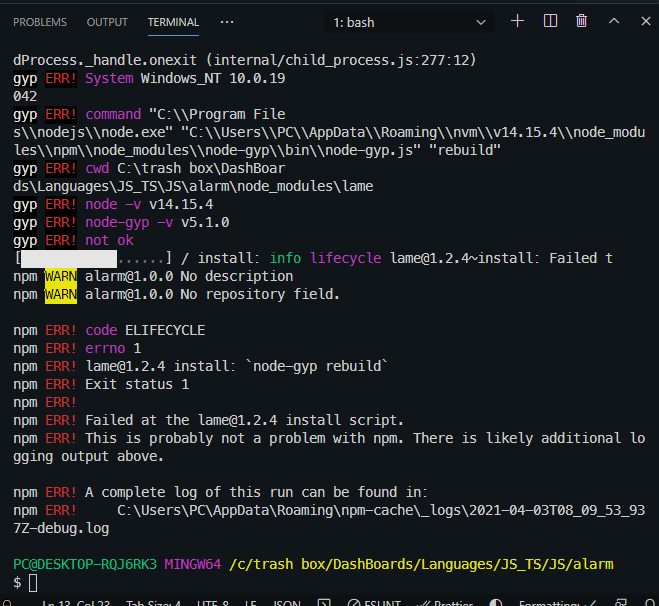Click 'alarm@1.0.0 No description' warning
The width and height of the screenshot is (659, 606).
[x=189, y=277]
